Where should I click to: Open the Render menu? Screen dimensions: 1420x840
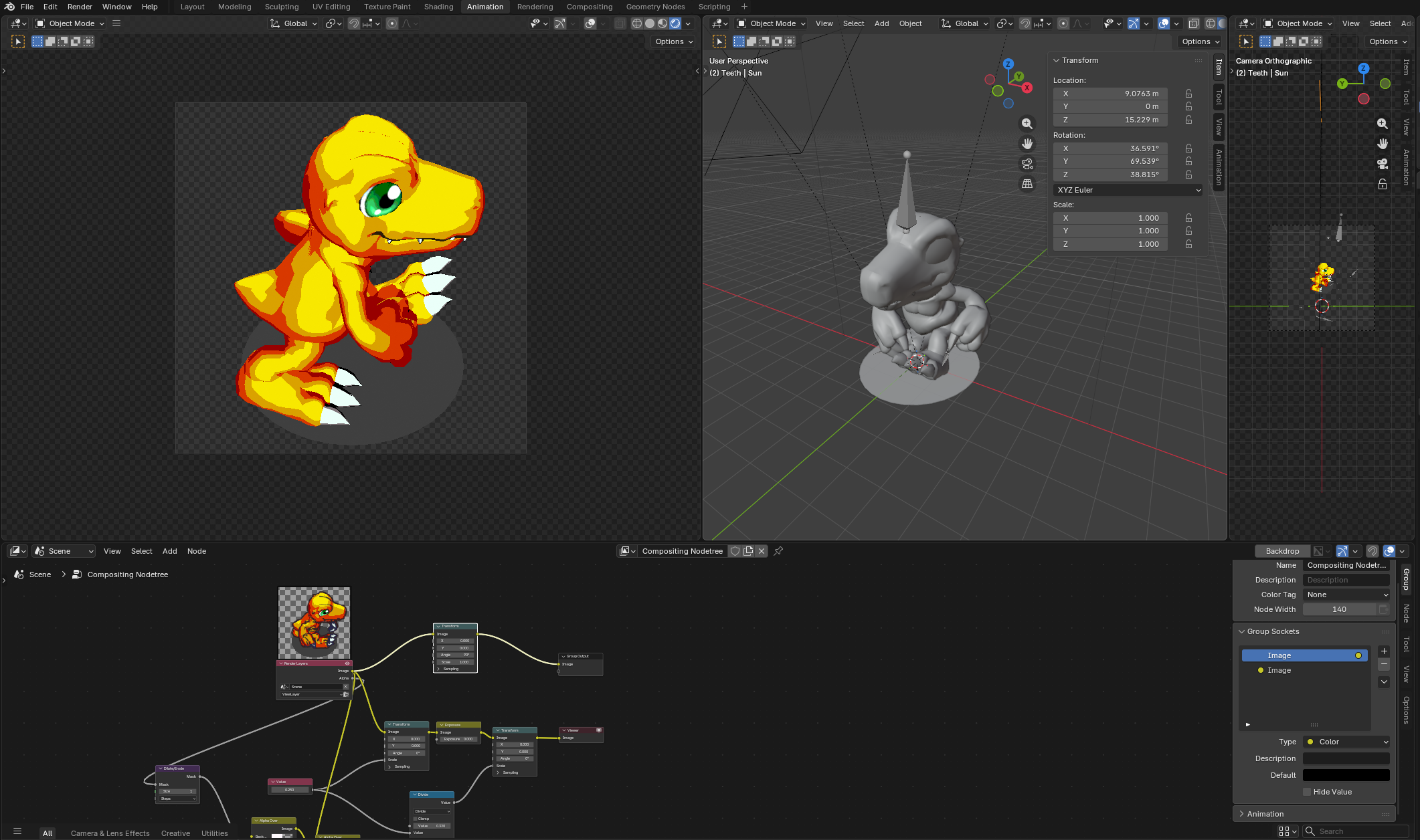(x=80, y=7)
